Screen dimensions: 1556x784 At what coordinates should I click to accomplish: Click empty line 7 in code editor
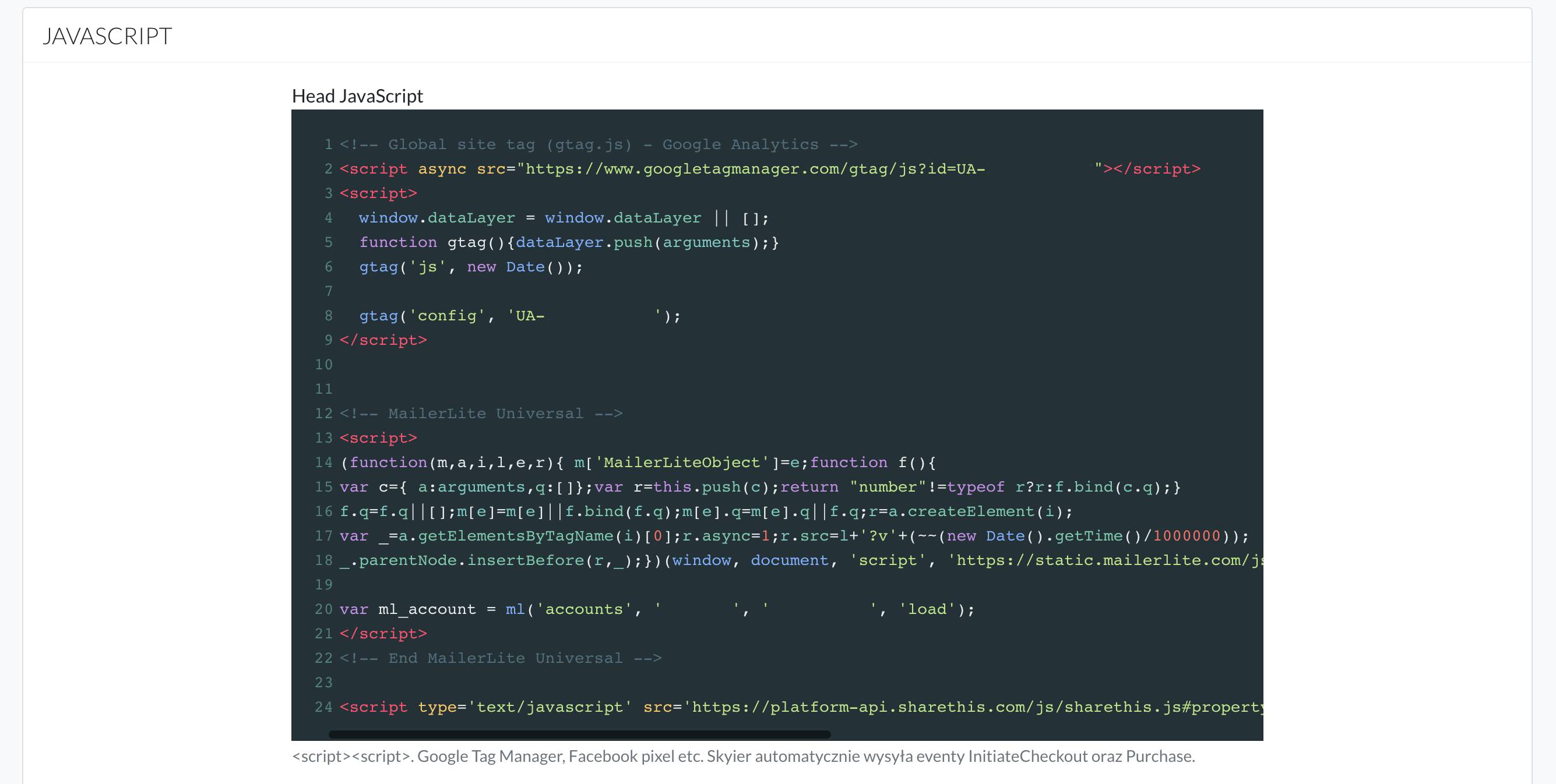click(x=801, y=291)
